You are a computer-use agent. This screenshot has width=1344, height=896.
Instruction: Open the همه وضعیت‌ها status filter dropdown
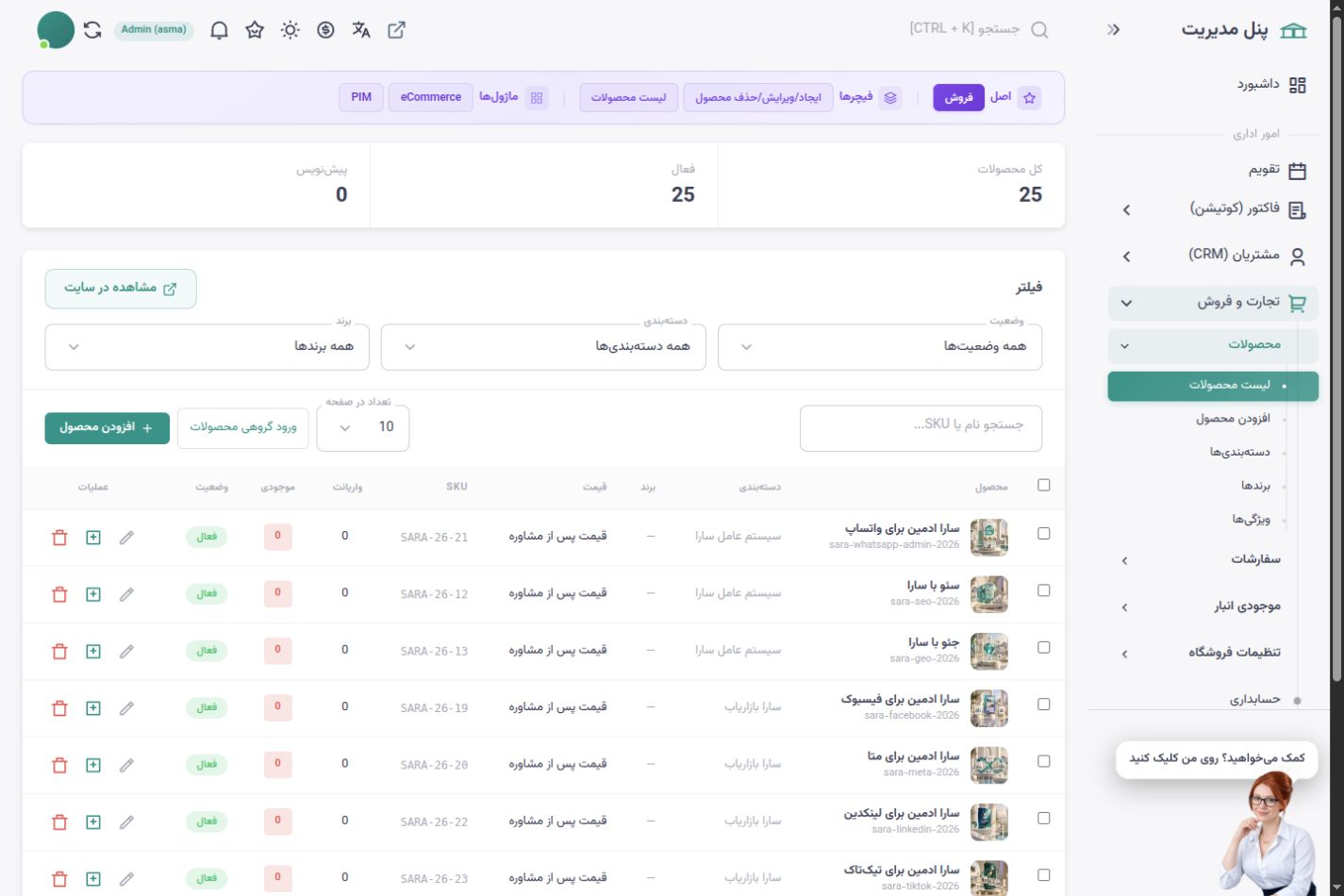pos(880,347)
